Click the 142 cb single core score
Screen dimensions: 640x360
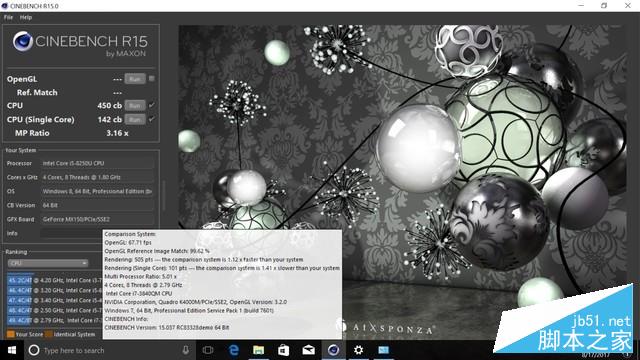[x=109, y=119]
